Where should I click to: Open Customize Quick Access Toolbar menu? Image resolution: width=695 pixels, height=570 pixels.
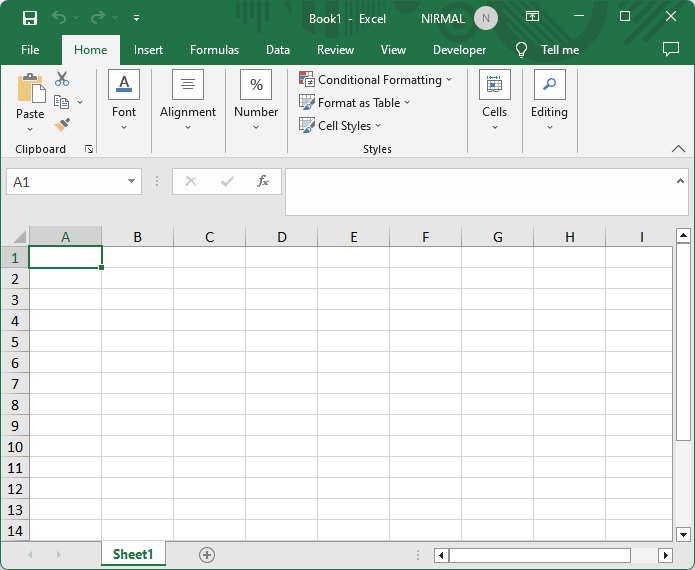tap(137, 18)
